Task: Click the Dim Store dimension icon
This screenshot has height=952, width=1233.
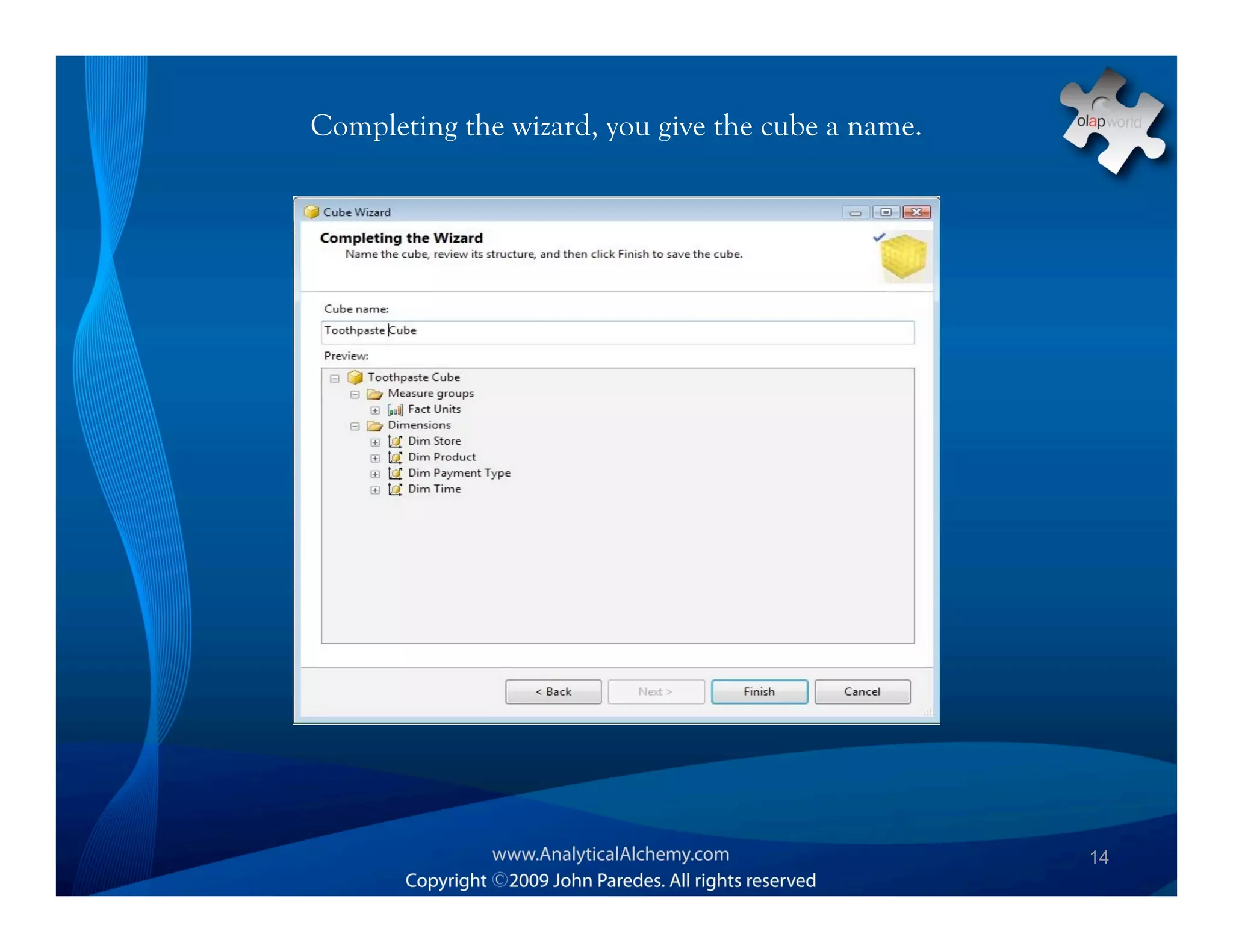Action: point(395,442)
